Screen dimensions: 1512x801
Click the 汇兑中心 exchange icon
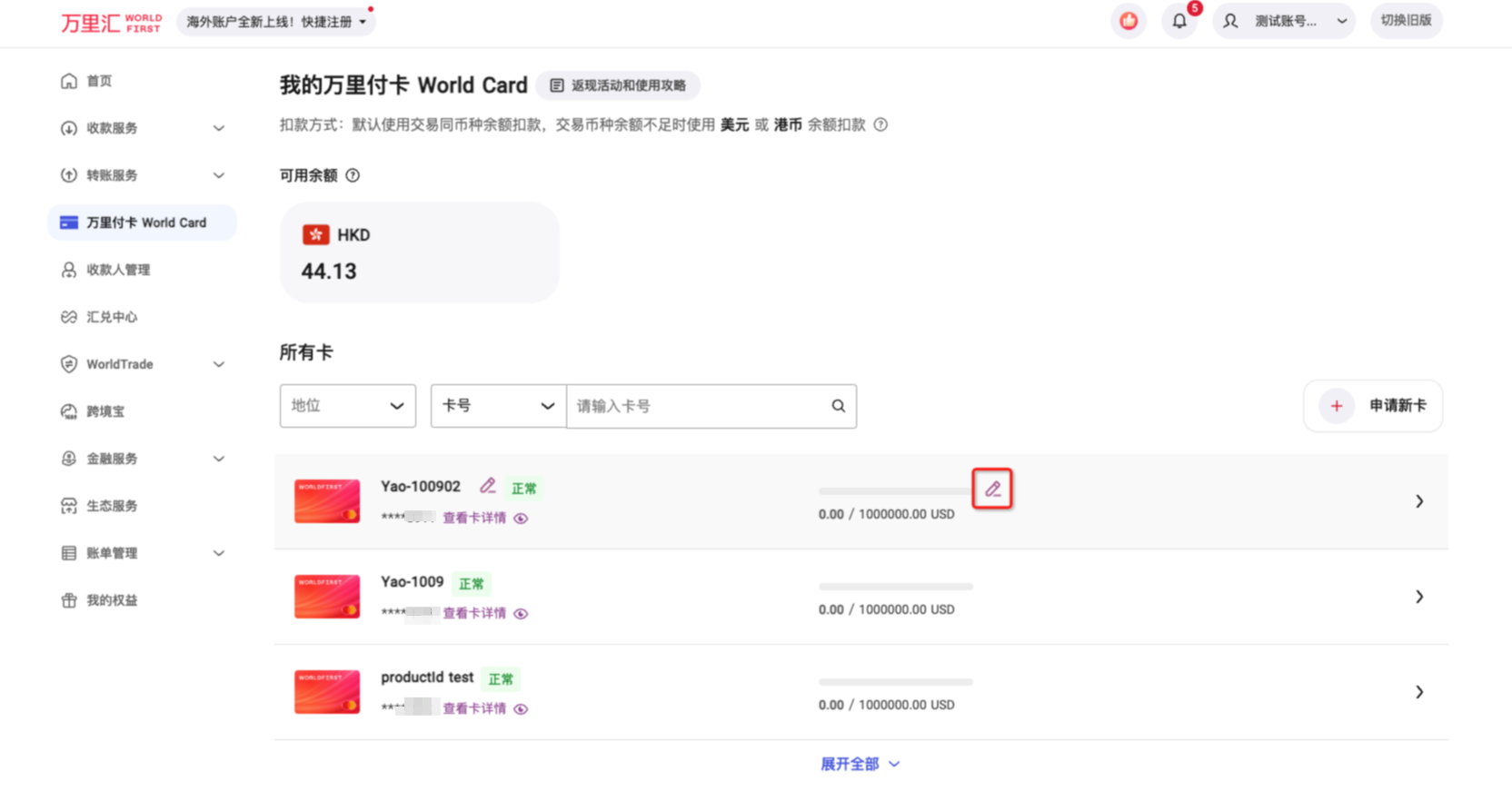pos(69,317)
